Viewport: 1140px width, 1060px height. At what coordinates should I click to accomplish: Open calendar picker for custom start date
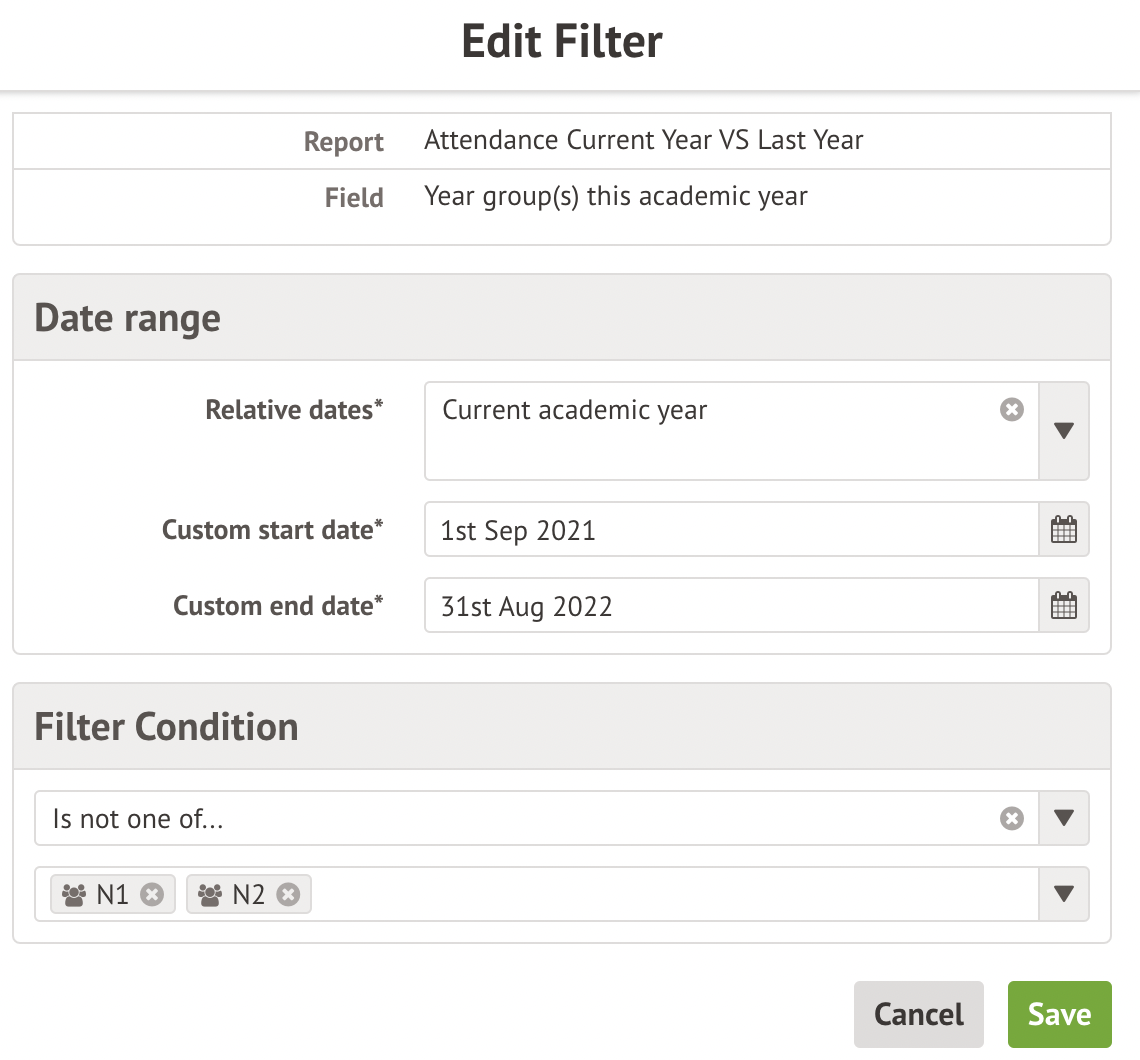pyautogui.click(x=1064, y=529)
